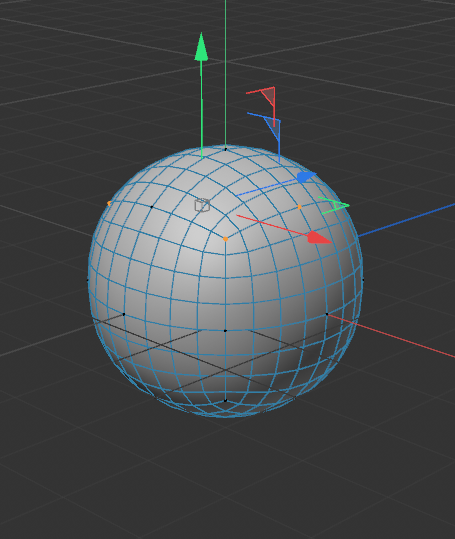The image size is (455, 539).
Task: Select black point on upper-left of sphere
Action: (x=152, y=207)
